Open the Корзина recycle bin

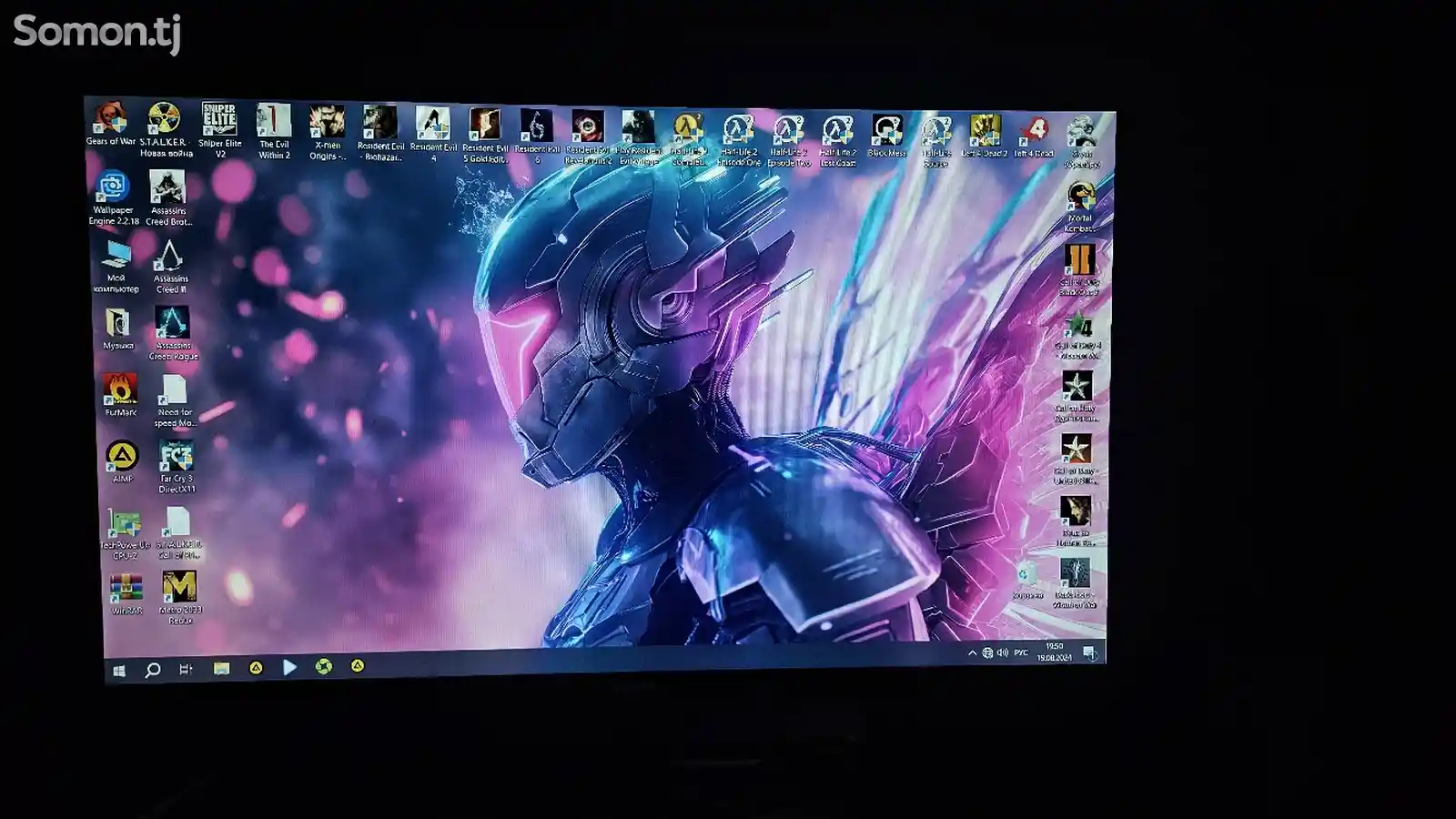[x=1026, y=581]
